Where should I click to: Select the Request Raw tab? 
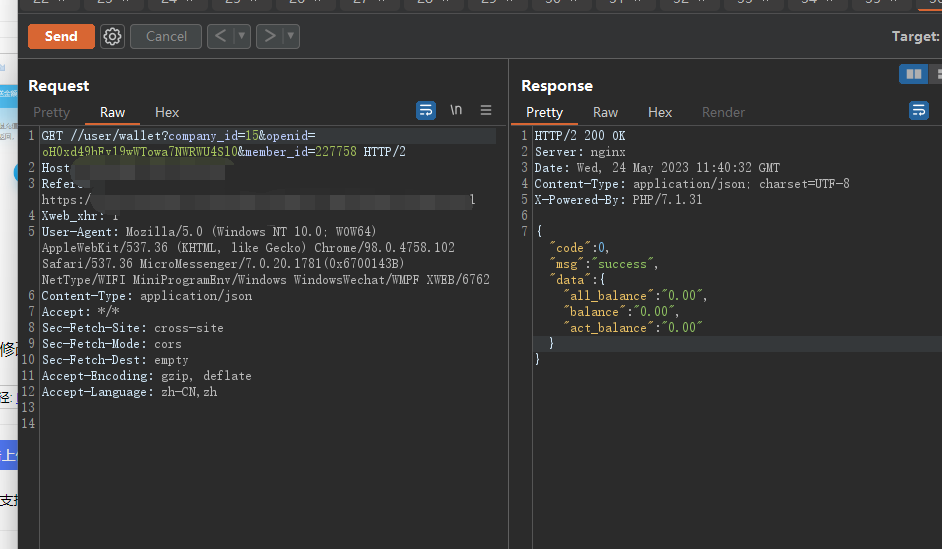point(112,112)
